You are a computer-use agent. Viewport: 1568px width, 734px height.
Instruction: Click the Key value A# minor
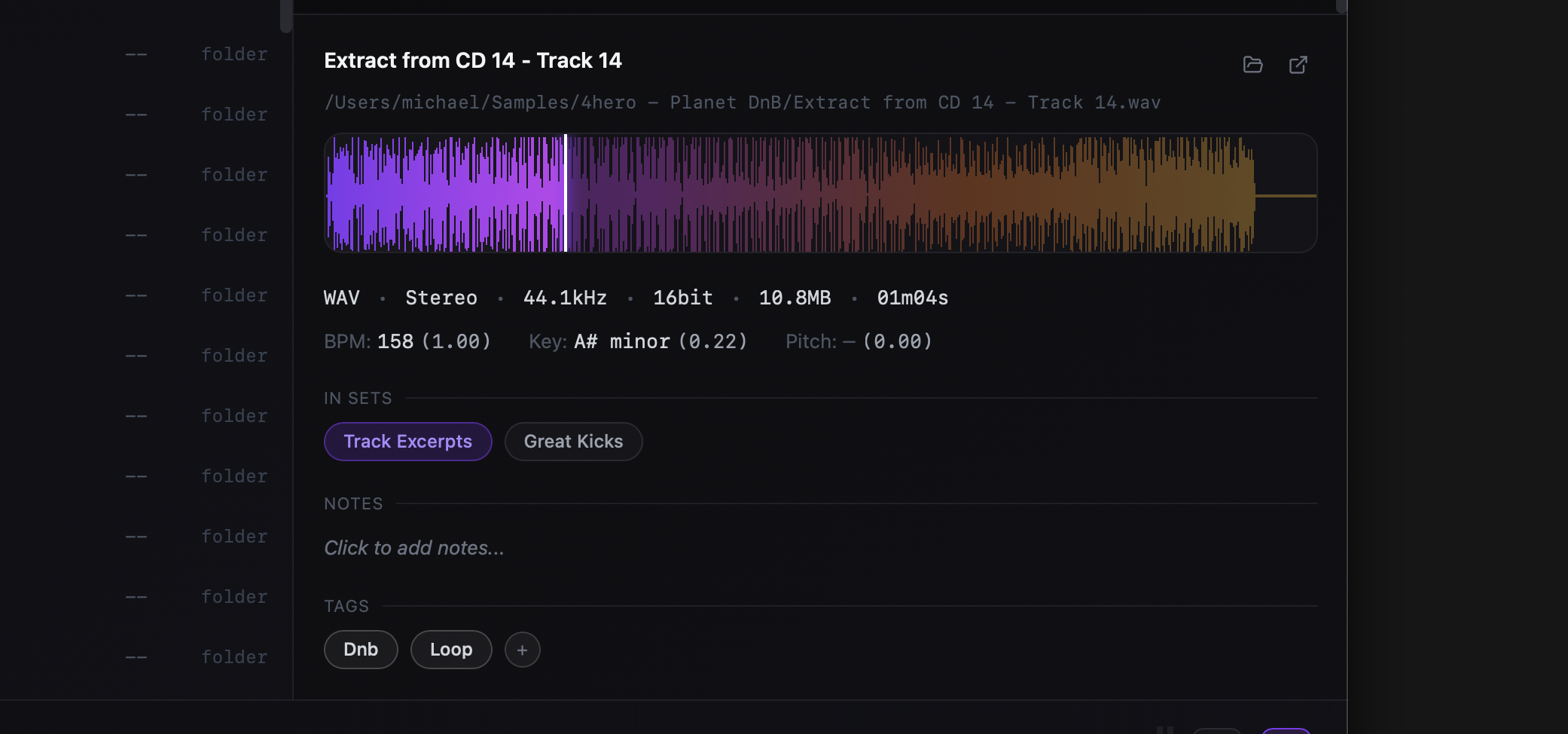click(621, 341)
